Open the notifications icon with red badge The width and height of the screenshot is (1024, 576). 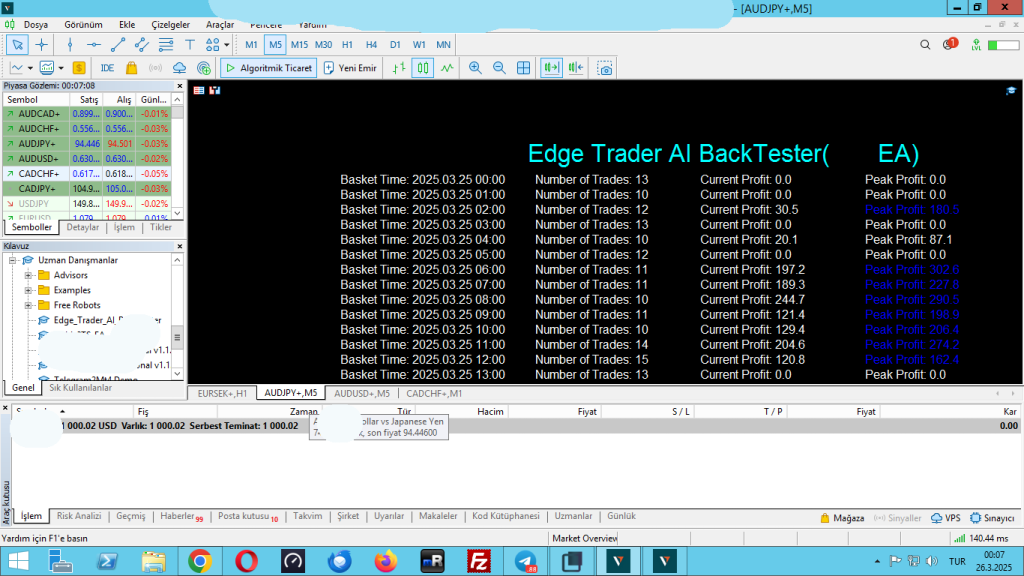[950, 44]
